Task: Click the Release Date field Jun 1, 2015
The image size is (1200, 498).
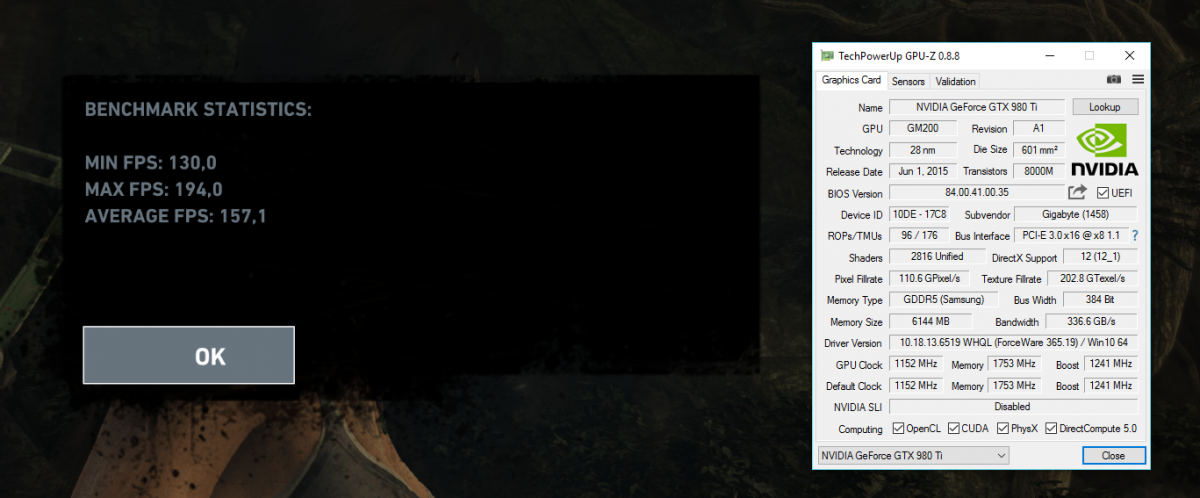Action: (x=921, y=171)
